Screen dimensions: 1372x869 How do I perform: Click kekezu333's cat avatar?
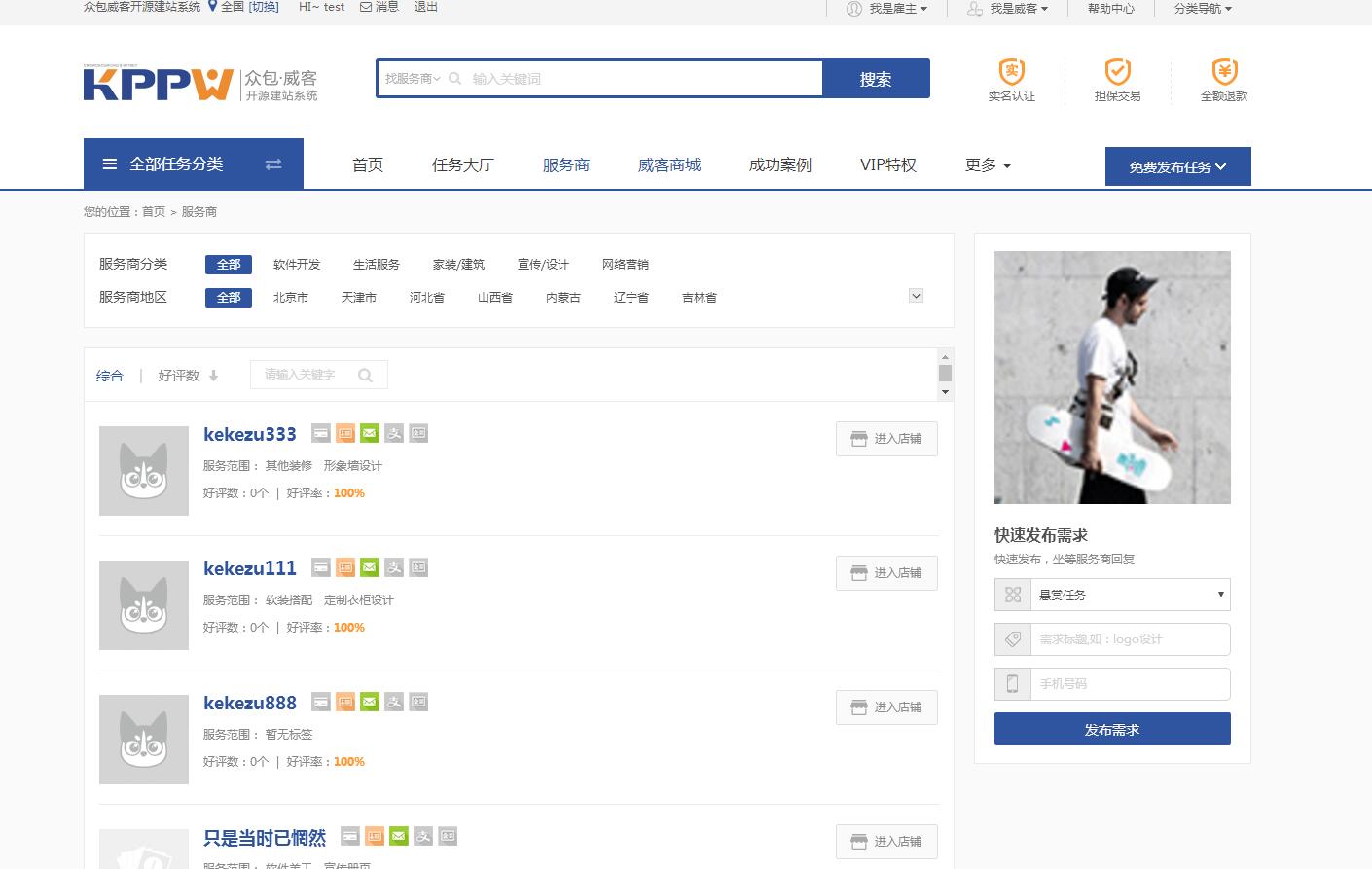click(x=144, y=471)
